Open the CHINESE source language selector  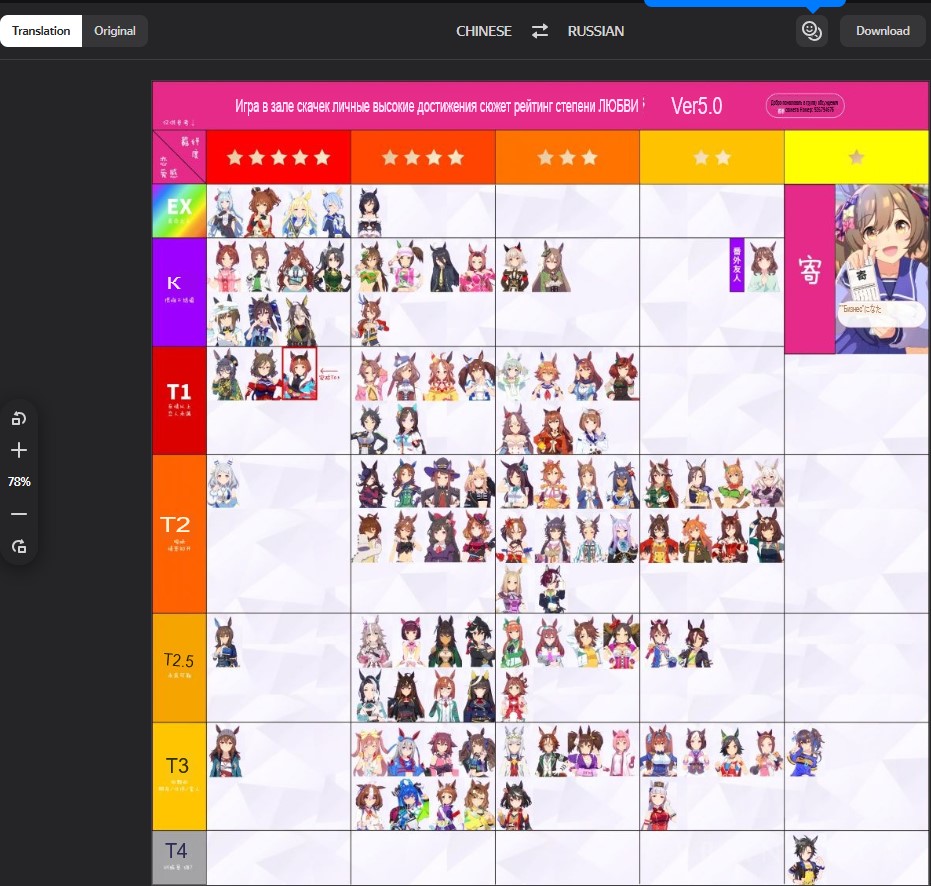pos(483,31)
